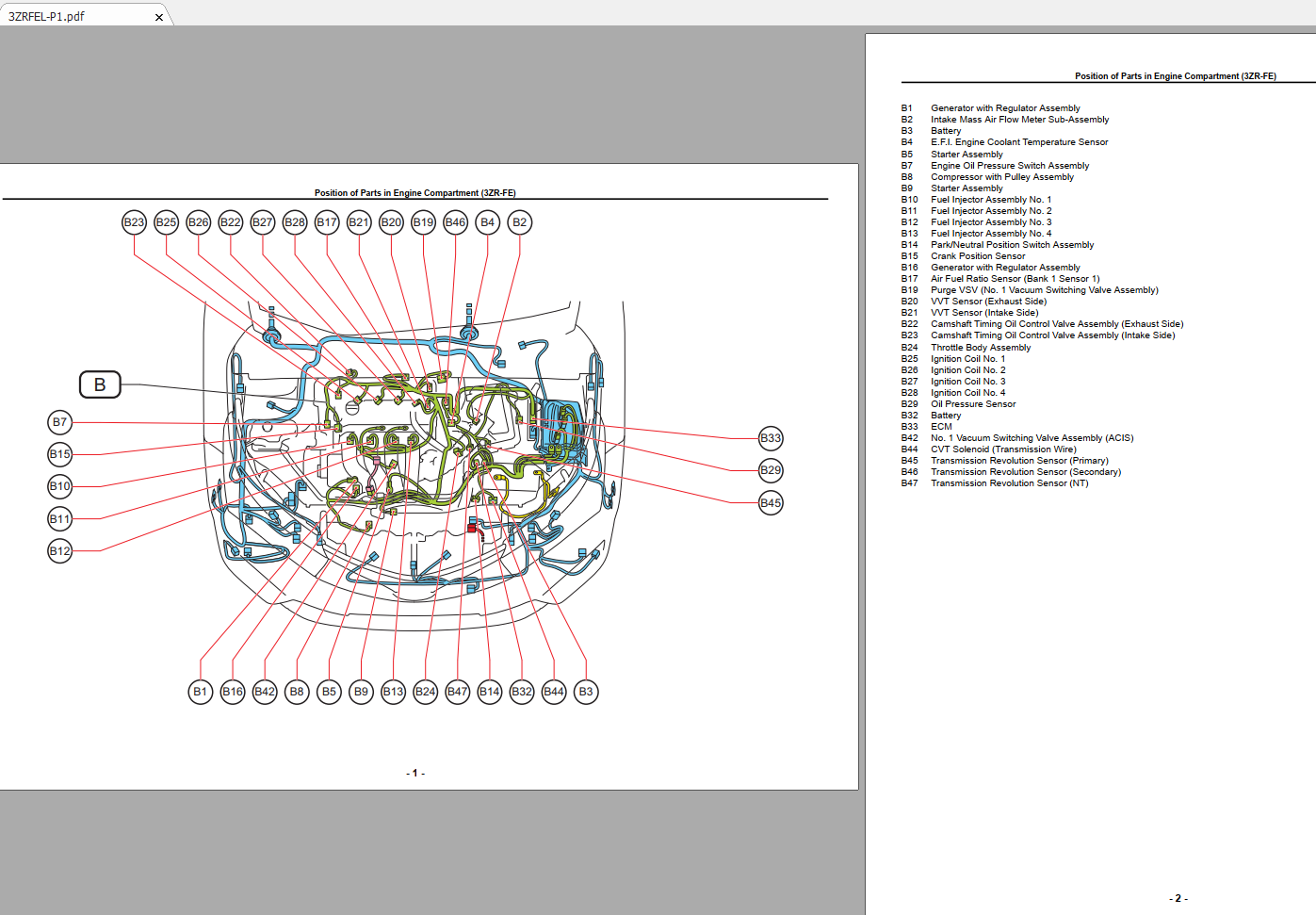Click page 1 title heading text
Screen dimensions: 1316x915
coord(415,193)
